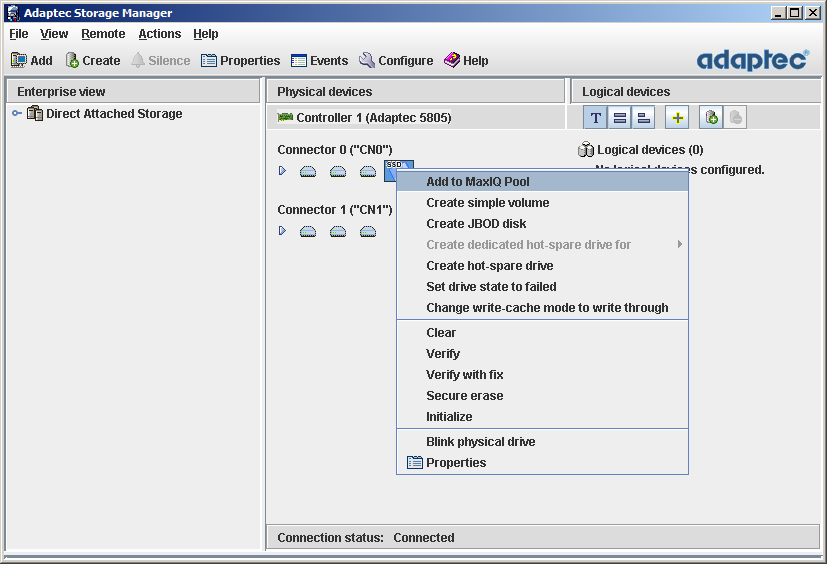The width and height of the screenshot is (827, 564).
Task: Click the Help book toolbar button
Action: (x=466, y=61)
